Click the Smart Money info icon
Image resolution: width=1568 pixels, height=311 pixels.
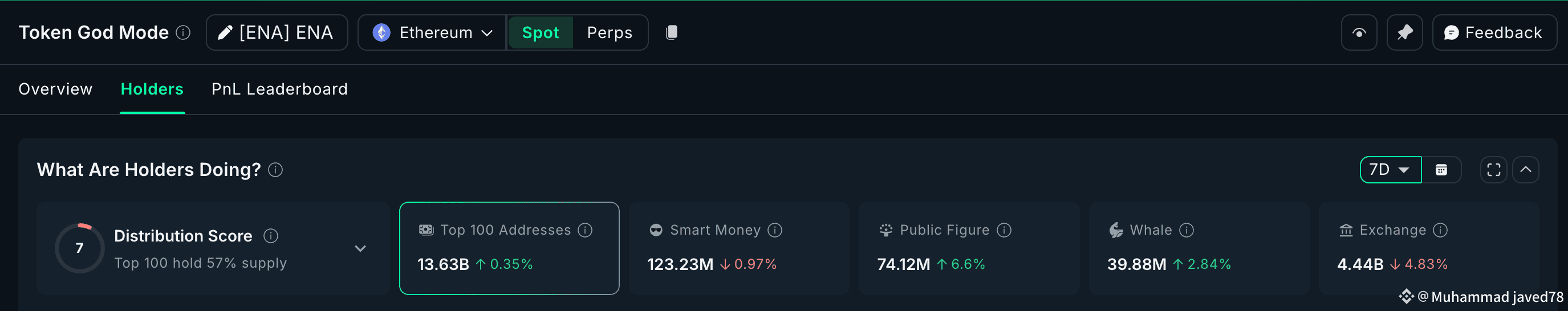[x=775, y=230]
